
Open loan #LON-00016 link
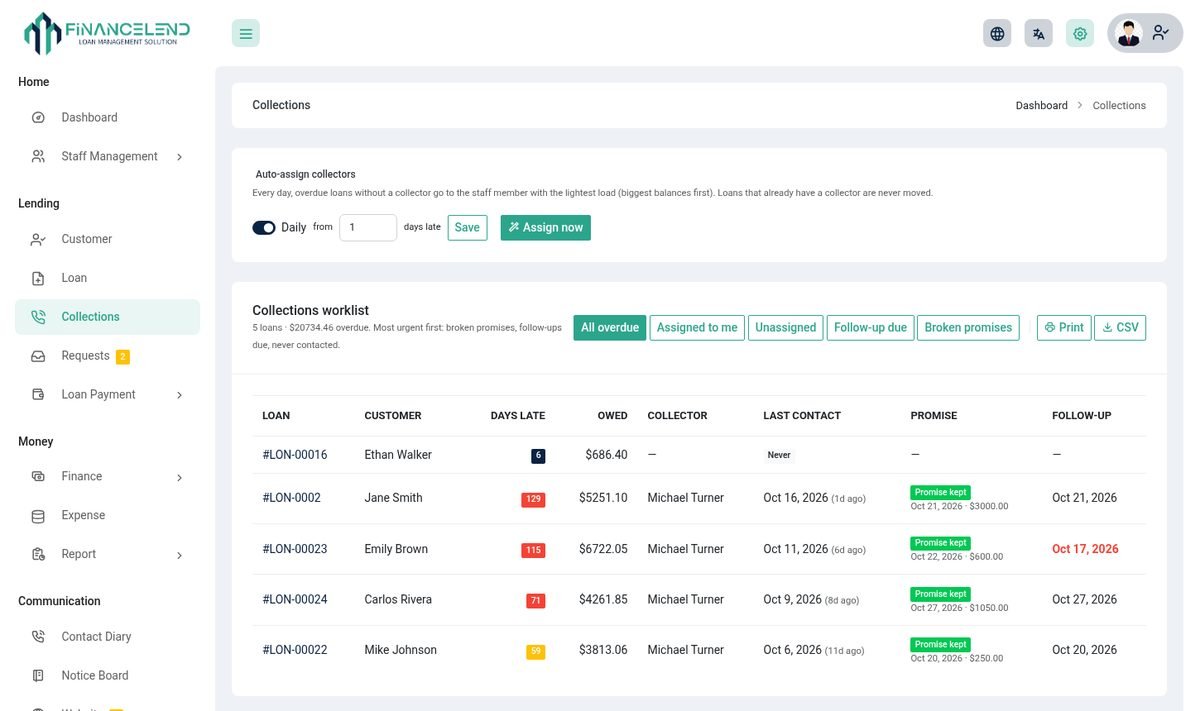(x=295, y=455)
